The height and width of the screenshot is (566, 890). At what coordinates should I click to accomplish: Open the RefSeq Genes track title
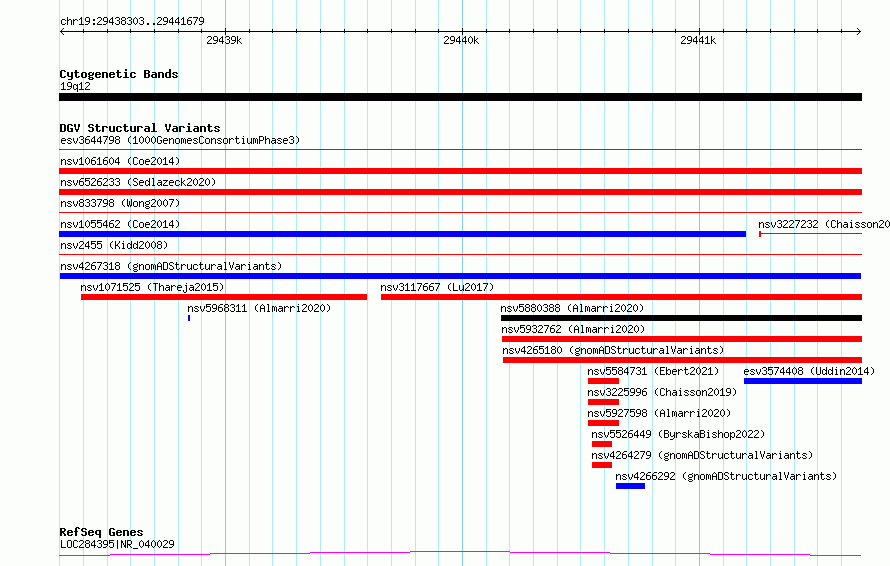[102, 532]
